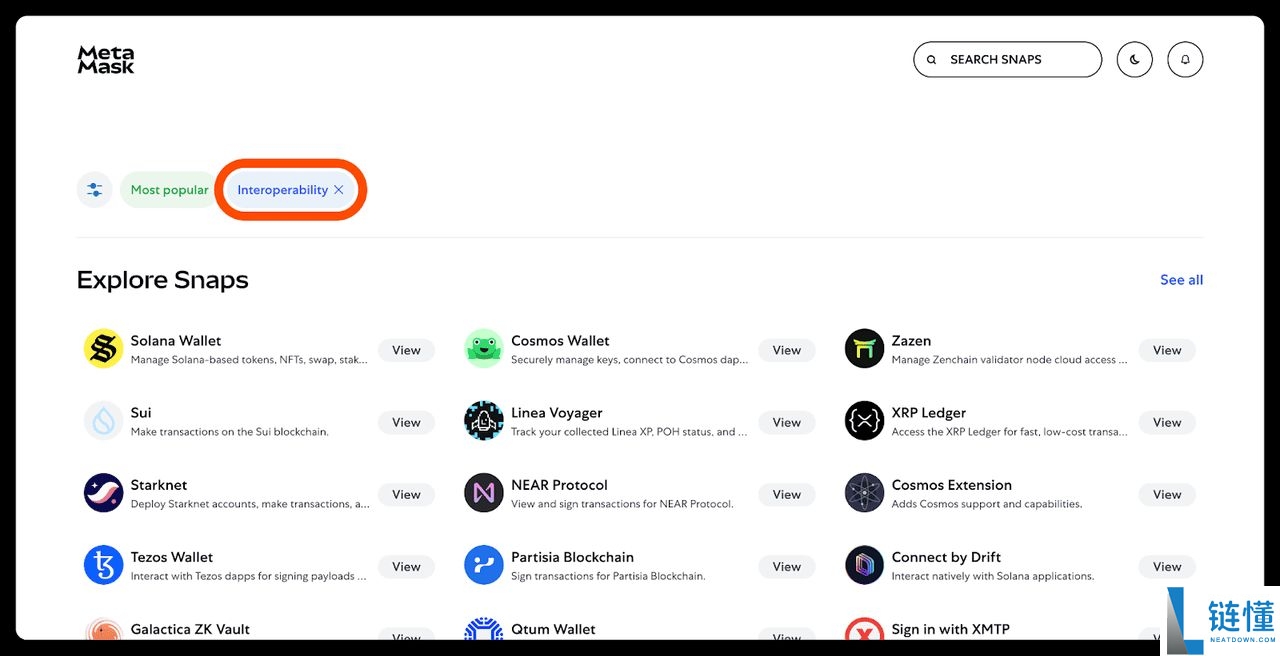Click the Connect by Drift icon

tap(864, 565)
